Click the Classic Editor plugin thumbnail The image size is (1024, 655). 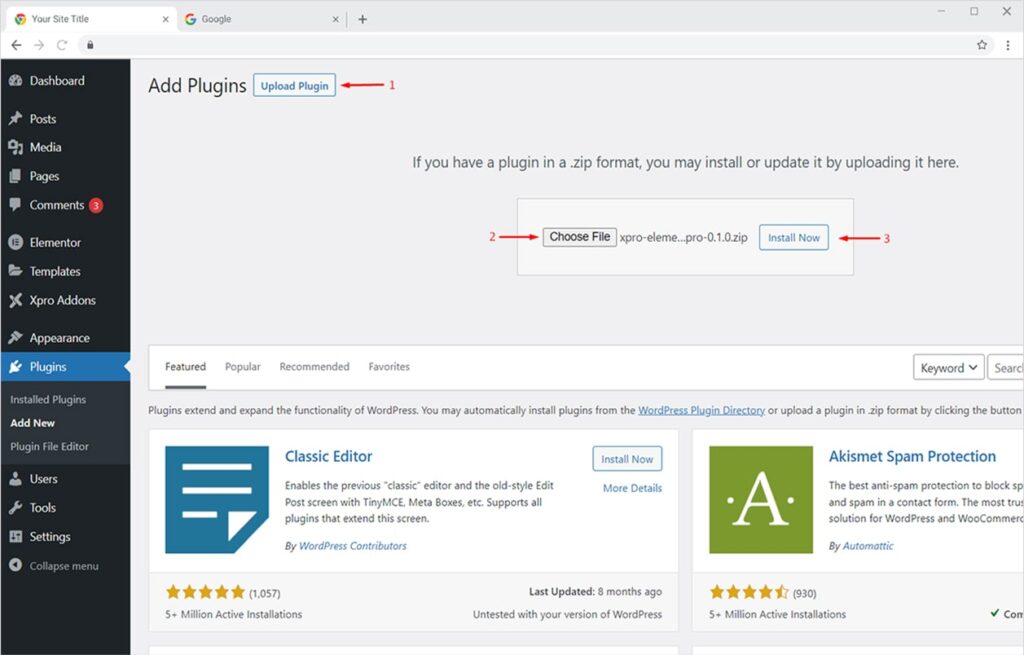(217, 500)
